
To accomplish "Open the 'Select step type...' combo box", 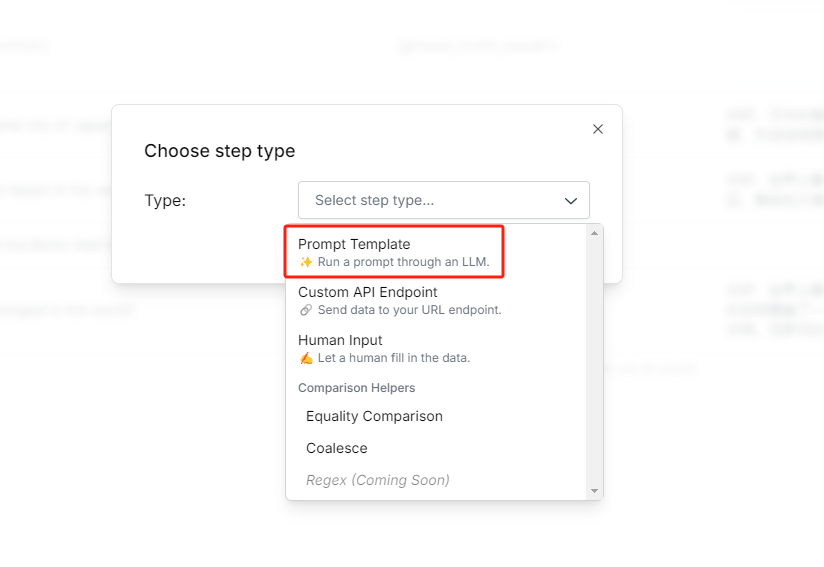I will point(430,200).
